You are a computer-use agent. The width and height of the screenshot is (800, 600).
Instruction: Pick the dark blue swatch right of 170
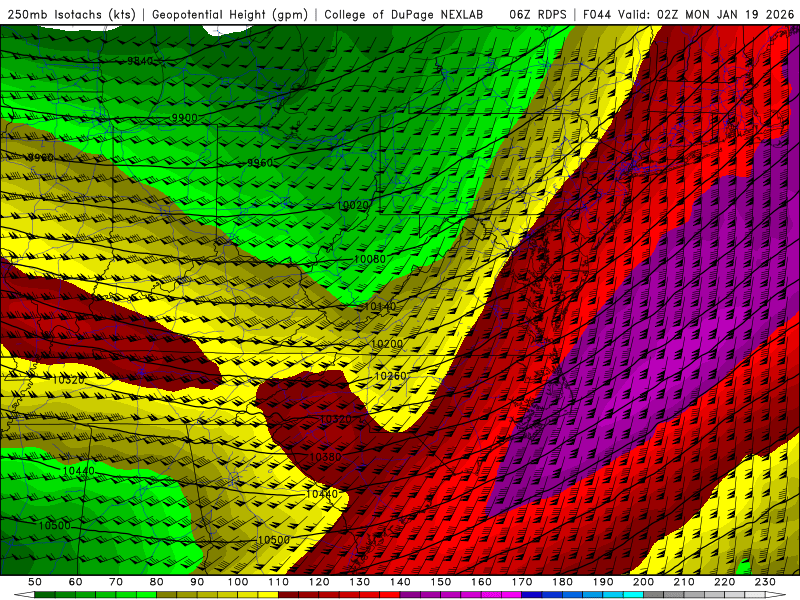click(532, 595)
